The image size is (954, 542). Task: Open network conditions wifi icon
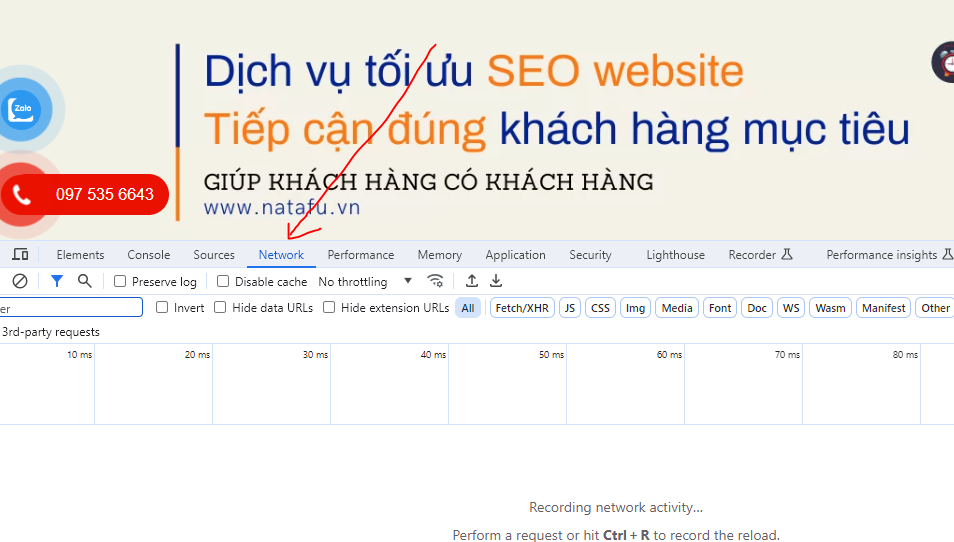[x=435, y=281]
